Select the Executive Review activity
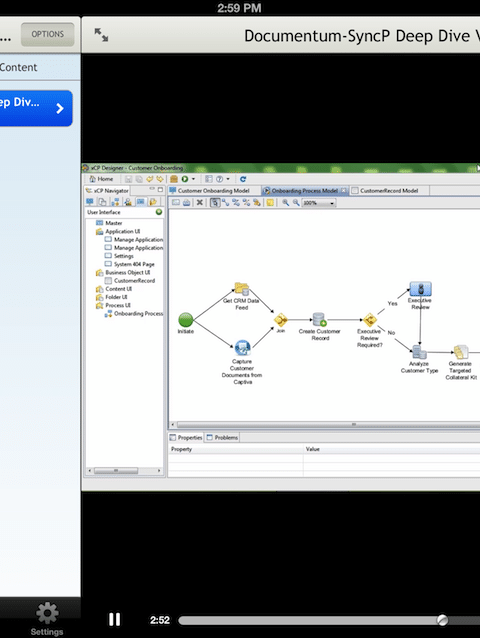This screenshot has width=480, height=638. [x=421, y=289]
